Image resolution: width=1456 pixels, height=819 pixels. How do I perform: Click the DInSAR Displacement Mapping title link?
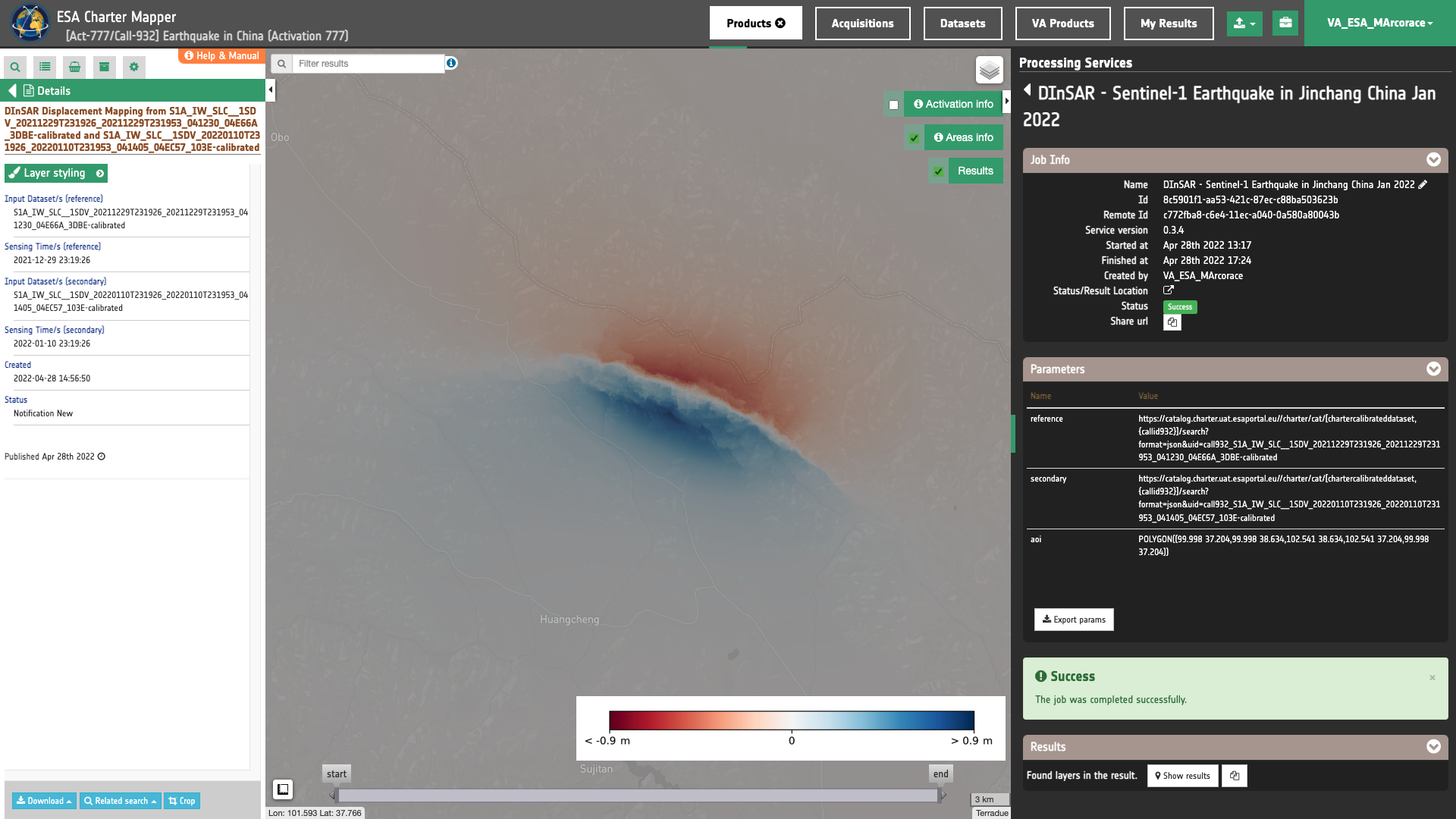point(132,130)
